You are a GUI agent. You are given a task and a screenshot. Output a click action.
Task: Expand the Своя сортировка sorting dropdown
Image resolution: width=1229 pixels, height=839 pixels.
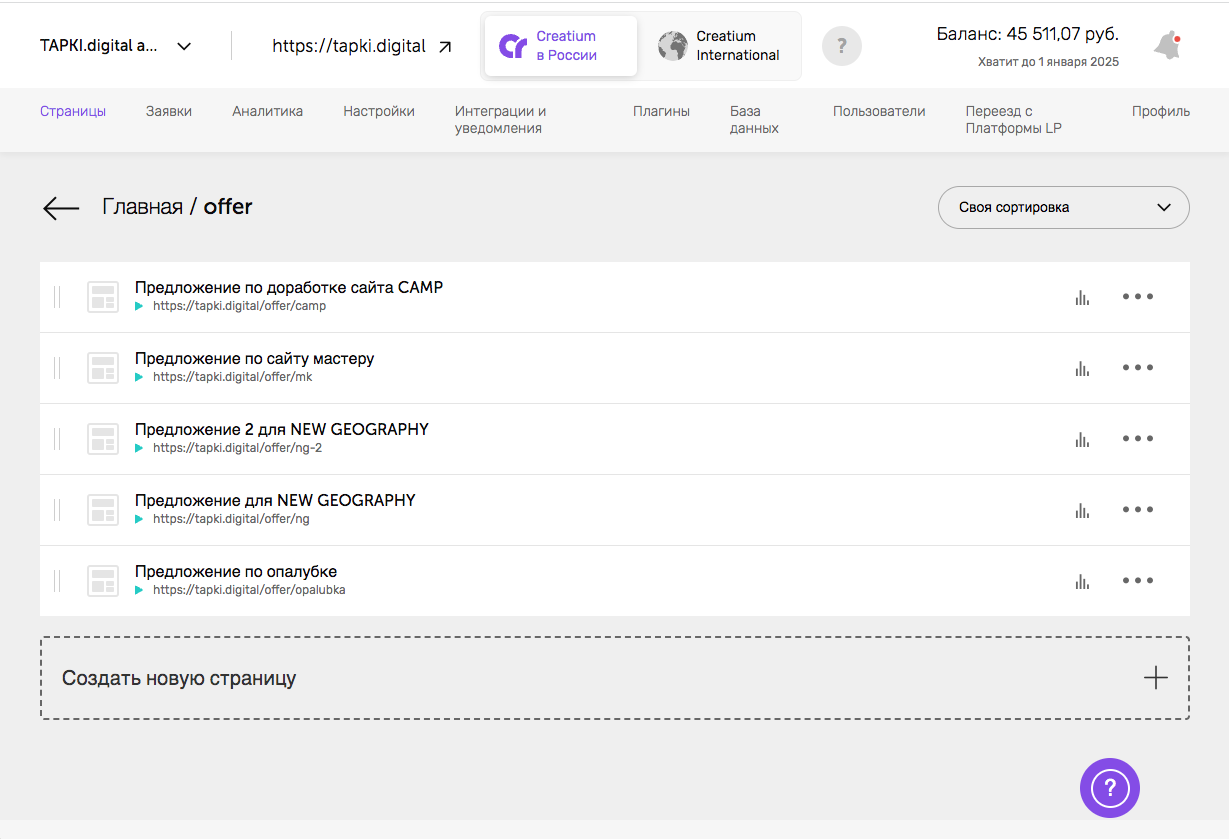1063,208
